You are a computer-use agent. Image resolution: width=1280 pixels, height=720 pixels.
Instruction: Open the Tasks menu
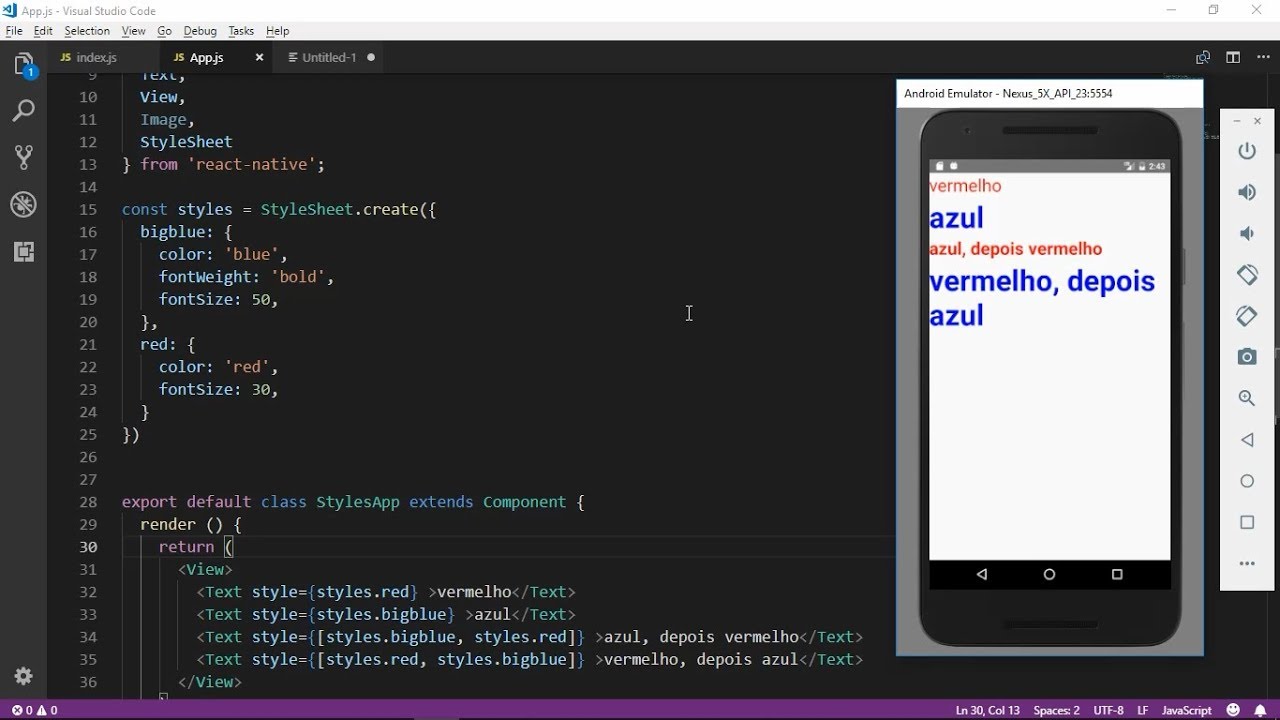pyautogui.click(x=241, y=31)
